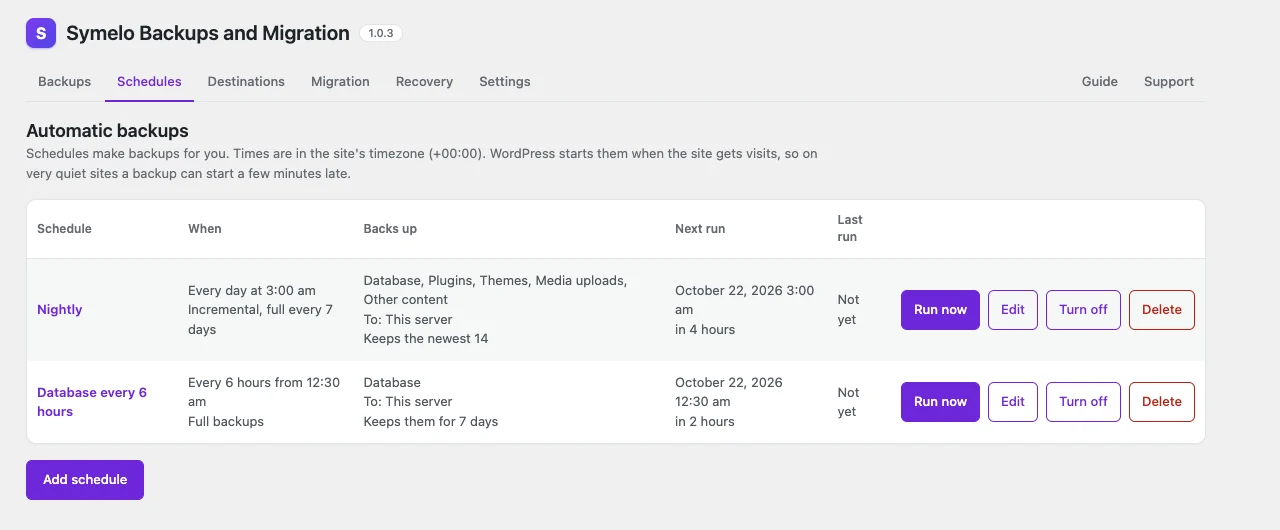
Task: Click the Symelo Backups and Migration title
Action: (x=208, y=33)
